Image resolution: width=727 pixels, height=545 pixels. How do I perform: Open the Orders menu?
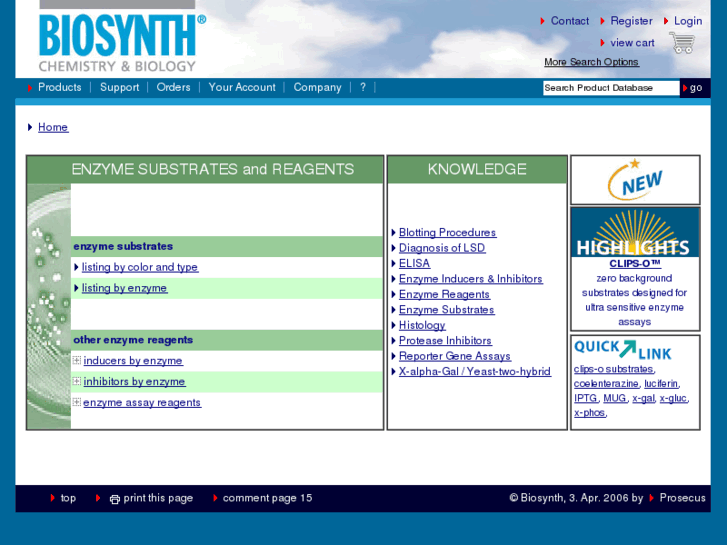[x=173, y=87]
